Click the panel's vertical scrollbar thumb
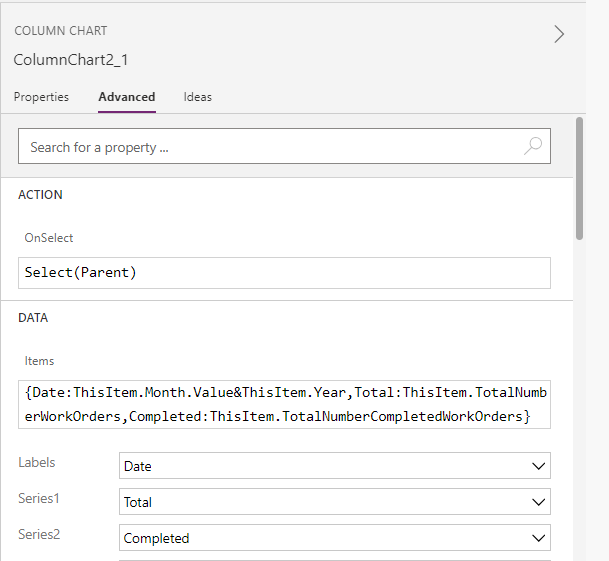The image size is (609, 561). (579, 178)
